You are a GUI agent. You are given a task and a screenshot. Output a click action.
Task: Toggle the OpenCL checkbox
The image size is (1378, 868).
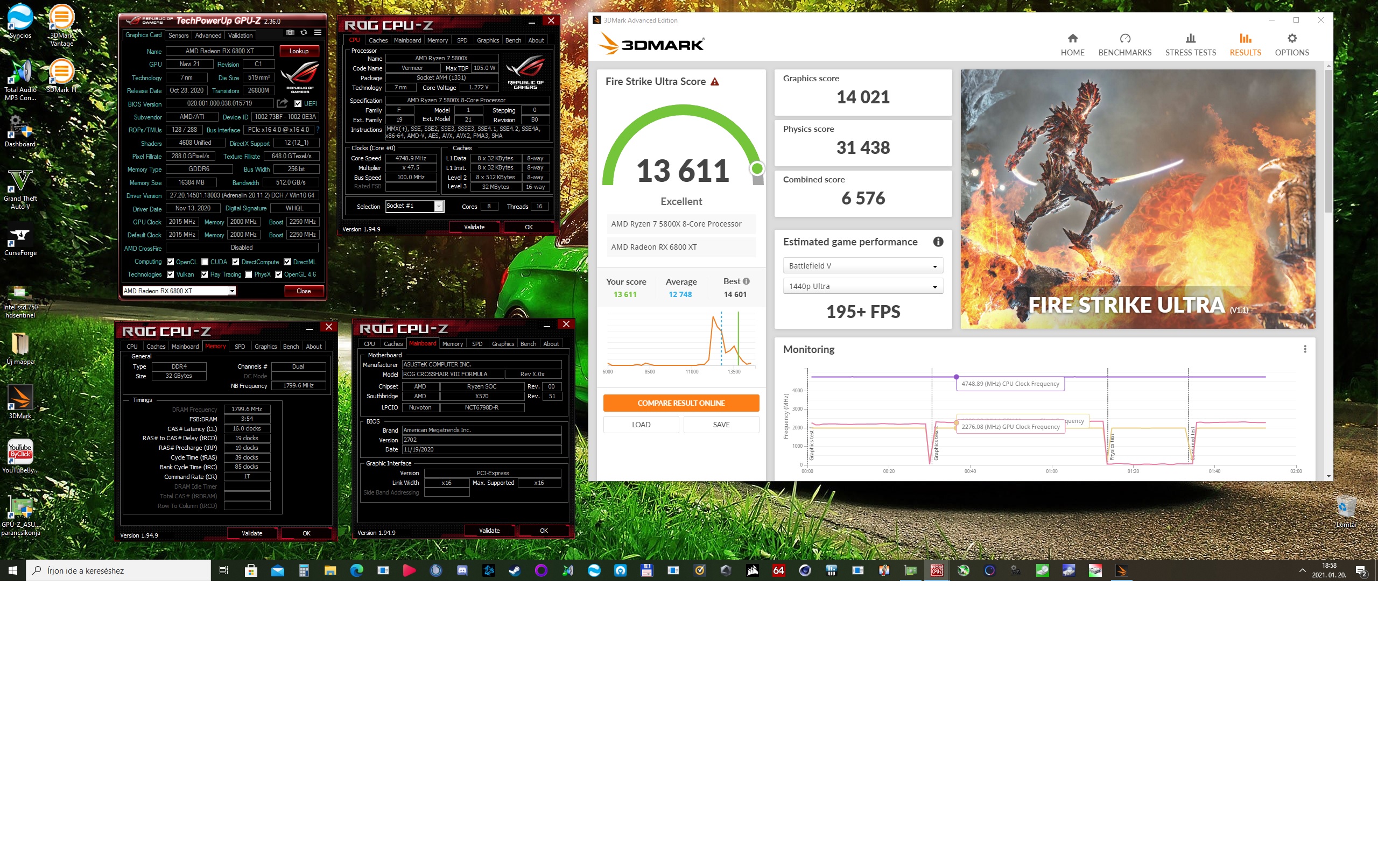(x=170, y=262)
